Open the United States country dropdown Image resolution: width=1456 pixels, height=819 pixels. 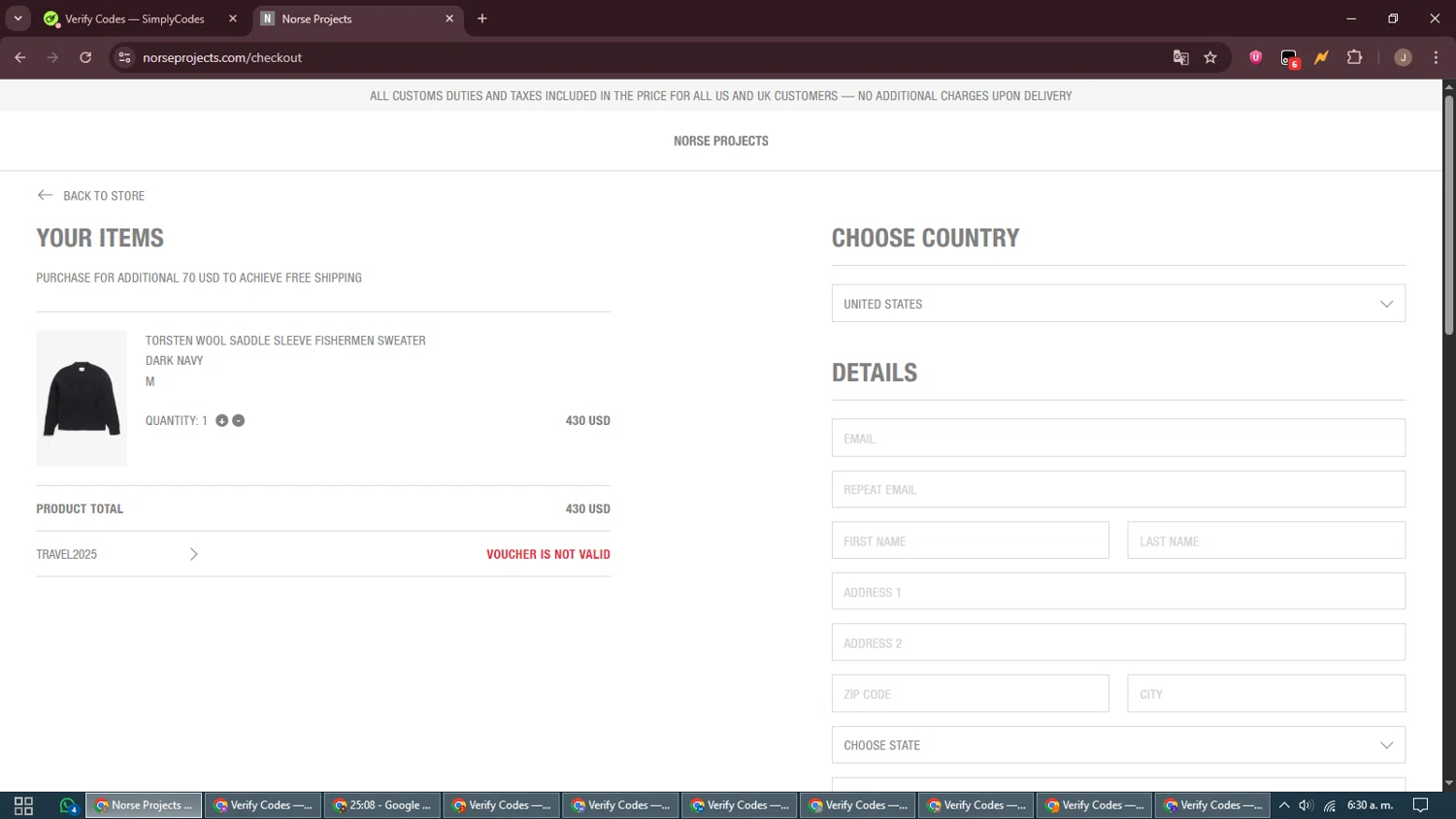pyautogui.click(x=1118, y=304)
